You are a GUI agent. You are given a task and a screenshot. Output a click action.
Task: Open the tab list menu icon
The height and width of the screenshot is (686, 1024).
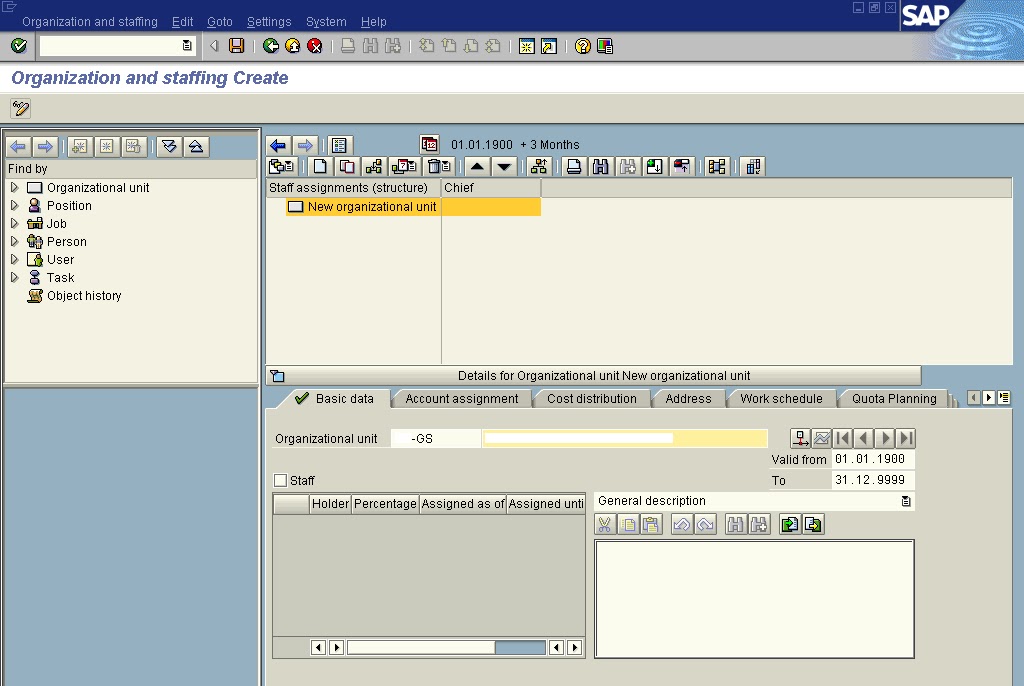(1004, 397)
